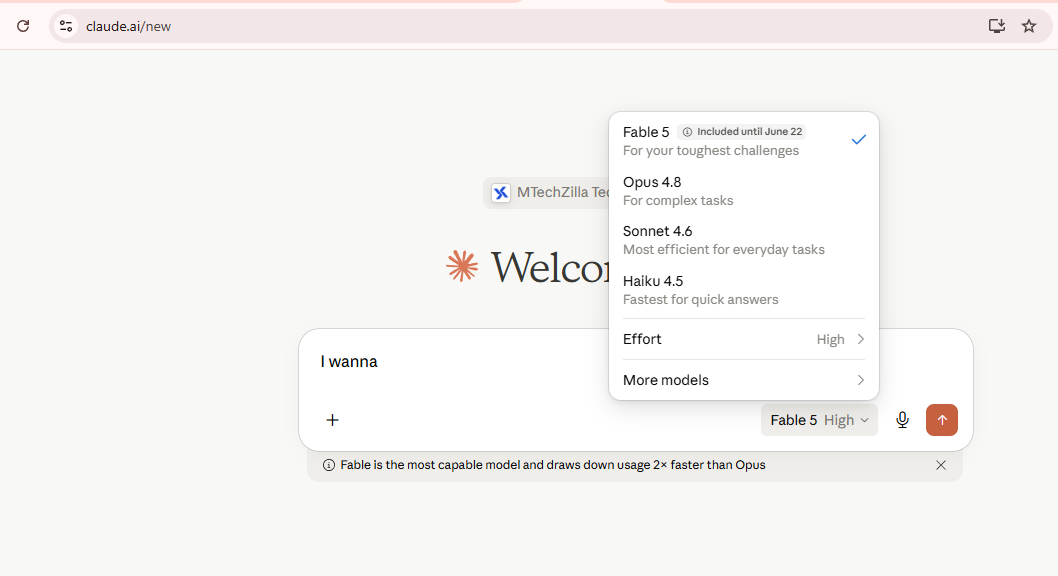Open the Fable 5 High model selector dropdown
The height and width of the screenshot is (576, 1058).
(x=819, y=420)
